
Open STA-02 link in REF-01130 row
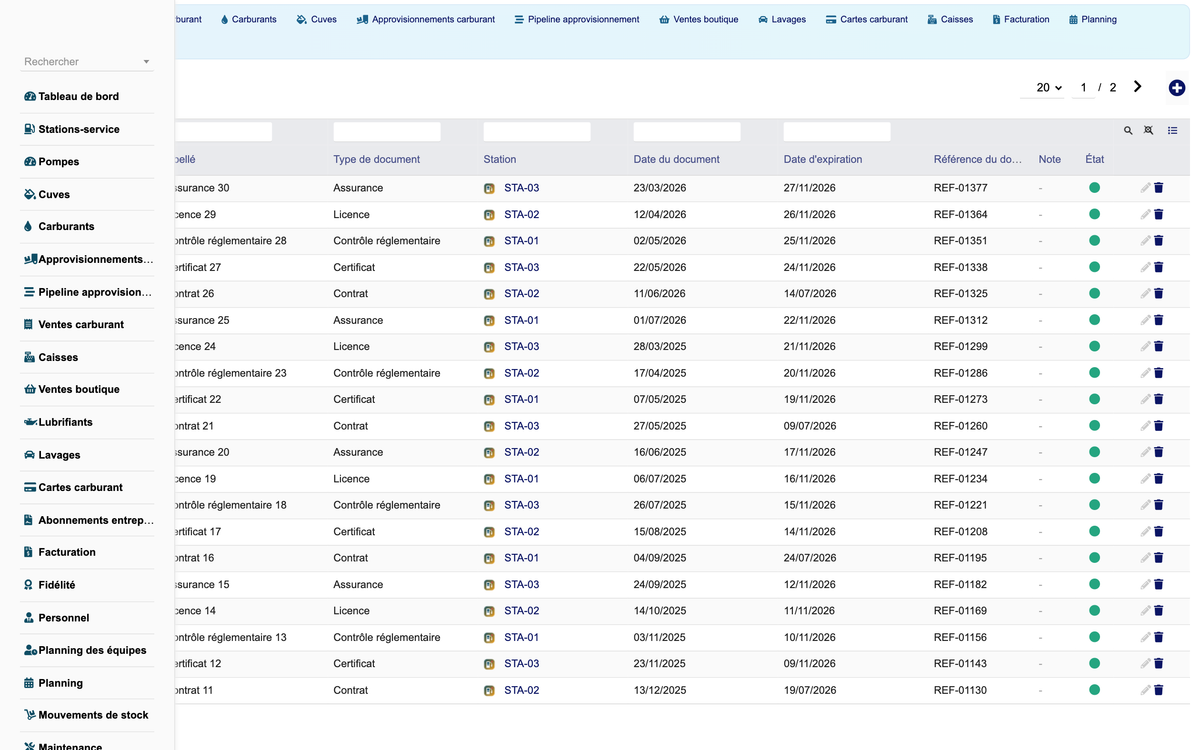[x=521, y=690]
